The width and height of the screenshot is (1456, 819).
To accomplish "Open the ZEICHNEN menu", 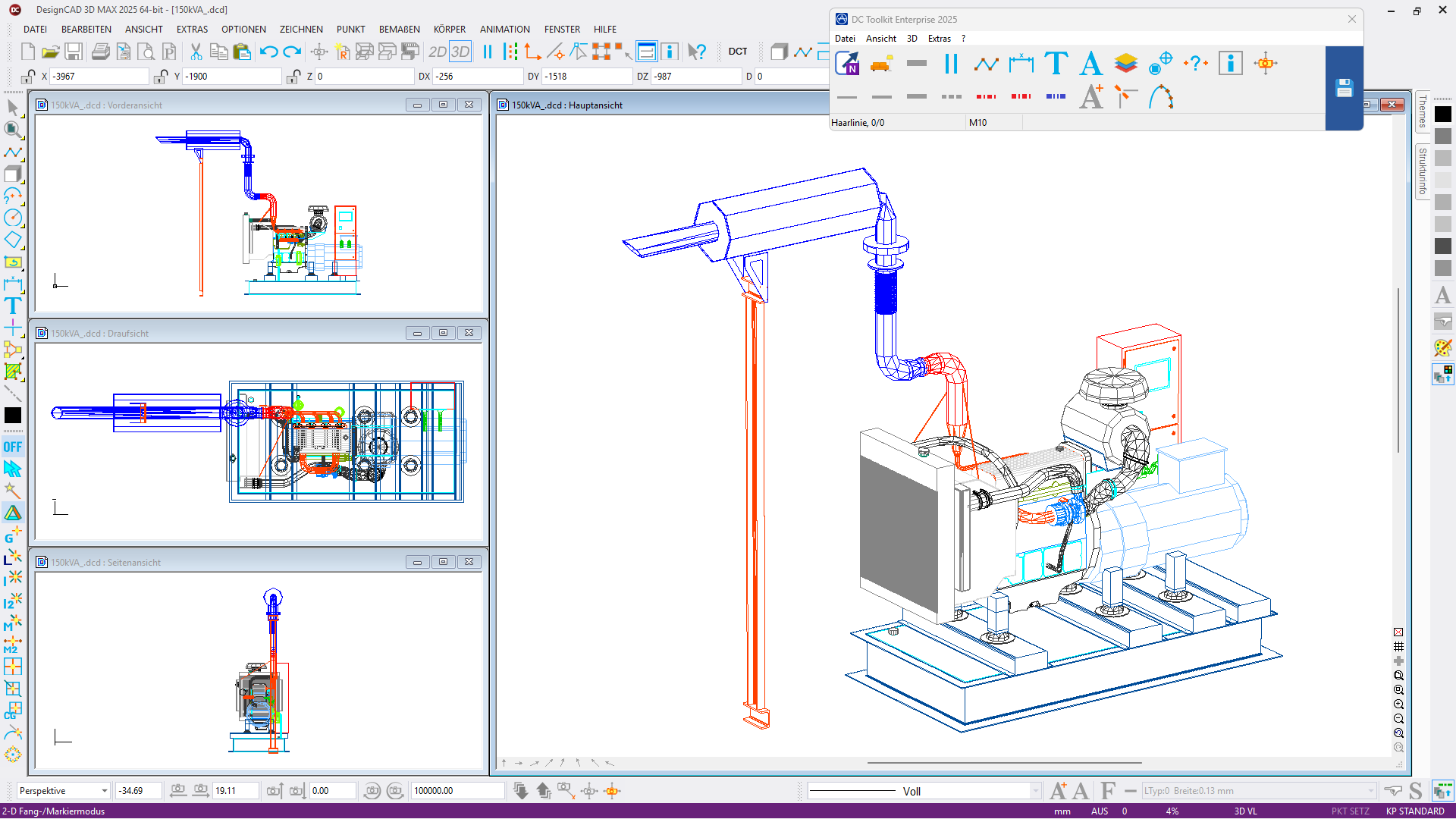I will 300,30.
